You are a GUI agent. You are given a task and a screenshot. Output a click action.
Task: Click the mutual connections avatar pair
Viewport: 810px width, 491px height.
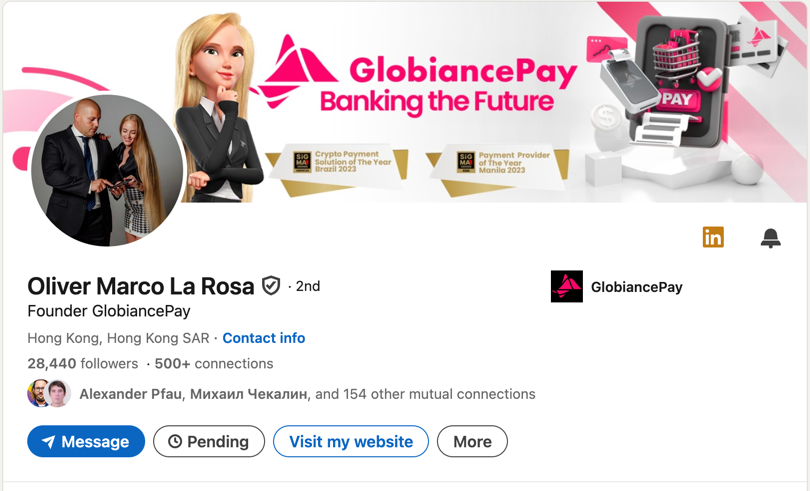click(x=48, y=394)
